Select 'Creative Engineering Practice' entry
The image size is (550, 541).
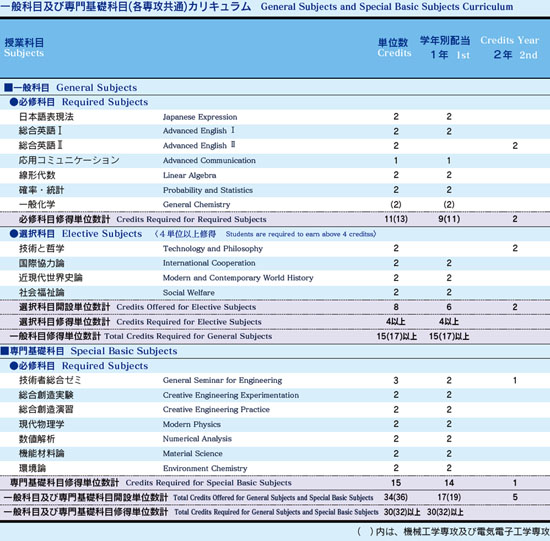(216, 409)
